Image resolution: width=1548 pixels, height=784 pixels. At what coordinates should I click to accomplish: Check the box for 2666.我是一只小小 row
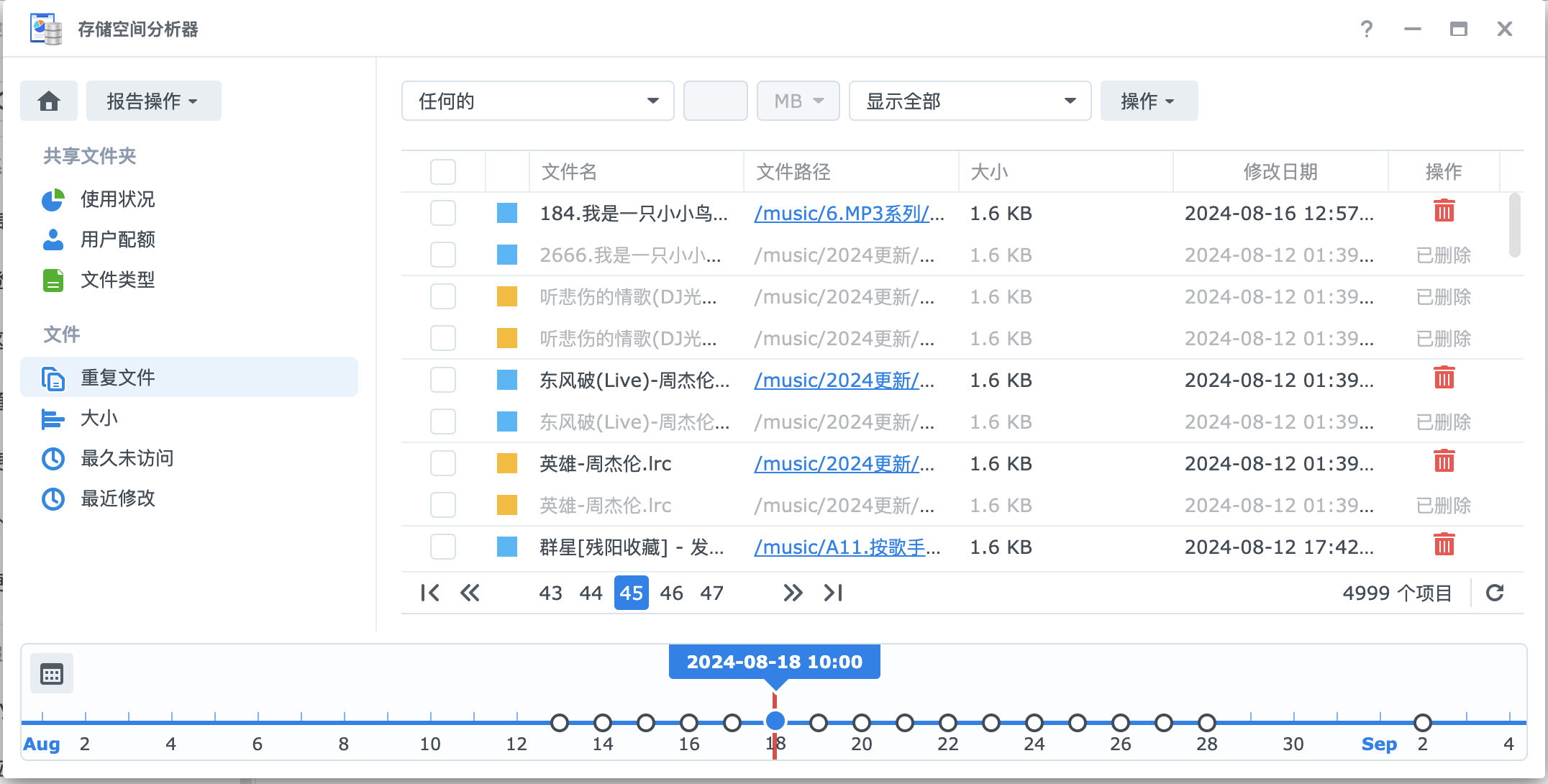pyautogui.click(x=443, y=255)
